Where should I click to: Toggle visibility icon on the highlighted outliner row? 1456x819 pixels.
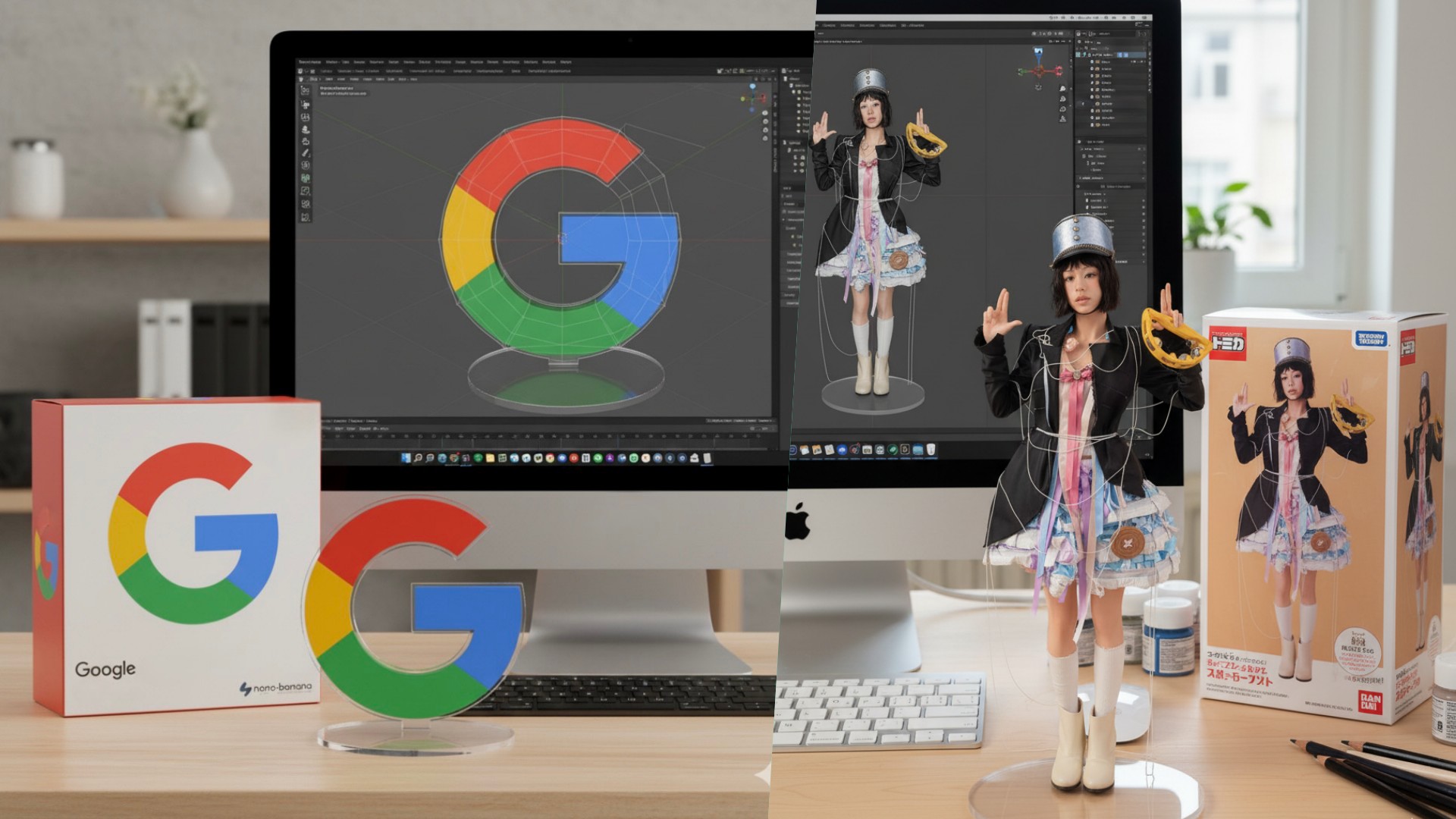click(1119, 55)
